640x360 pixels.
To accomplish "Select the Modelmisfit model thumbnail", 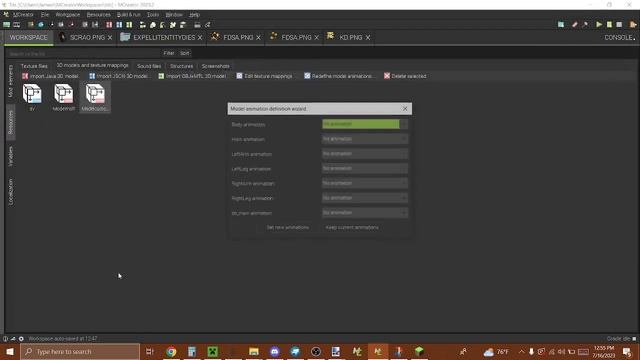I will (x=64, y=97).
